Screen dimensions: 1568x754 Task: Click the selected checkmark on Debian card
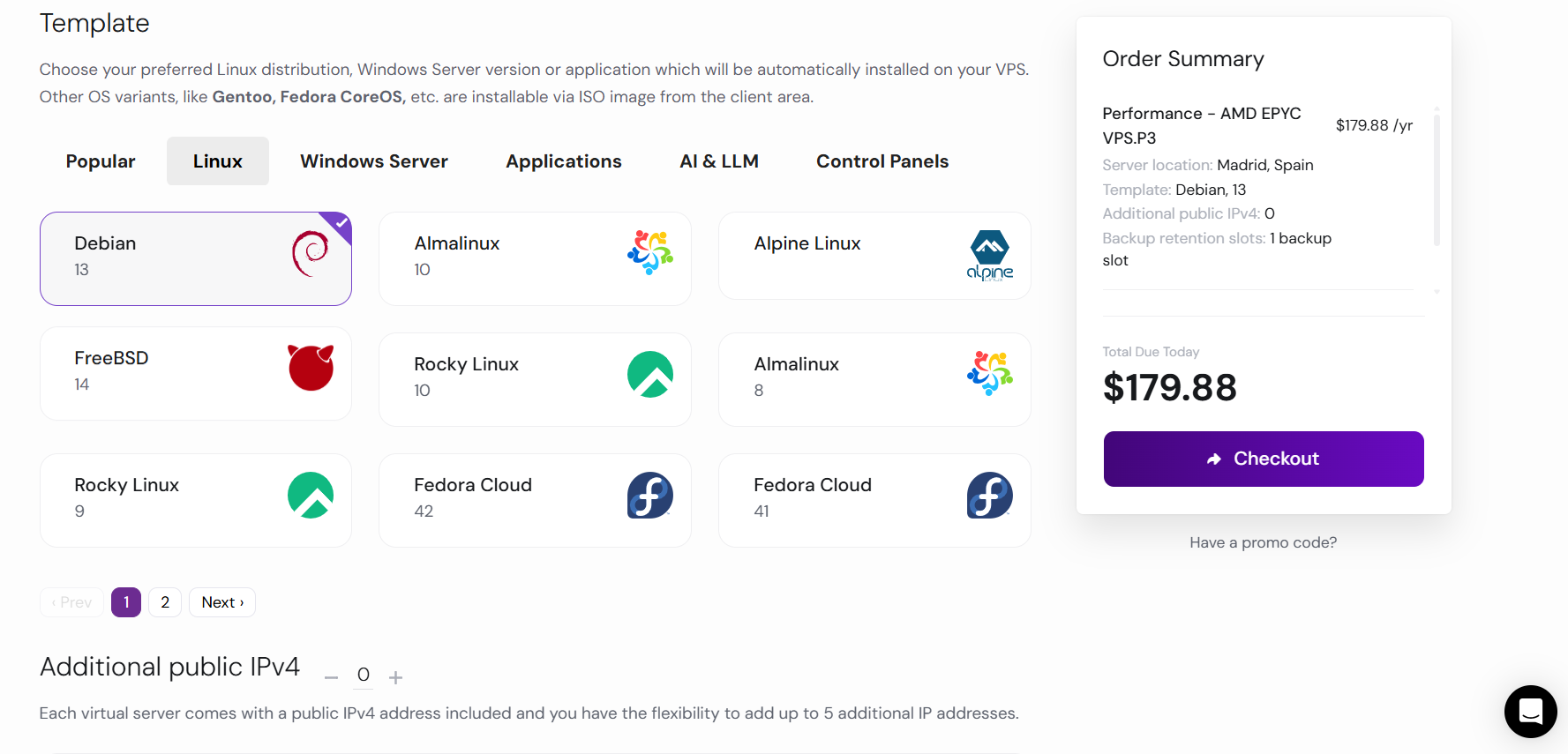click(341, 223)
